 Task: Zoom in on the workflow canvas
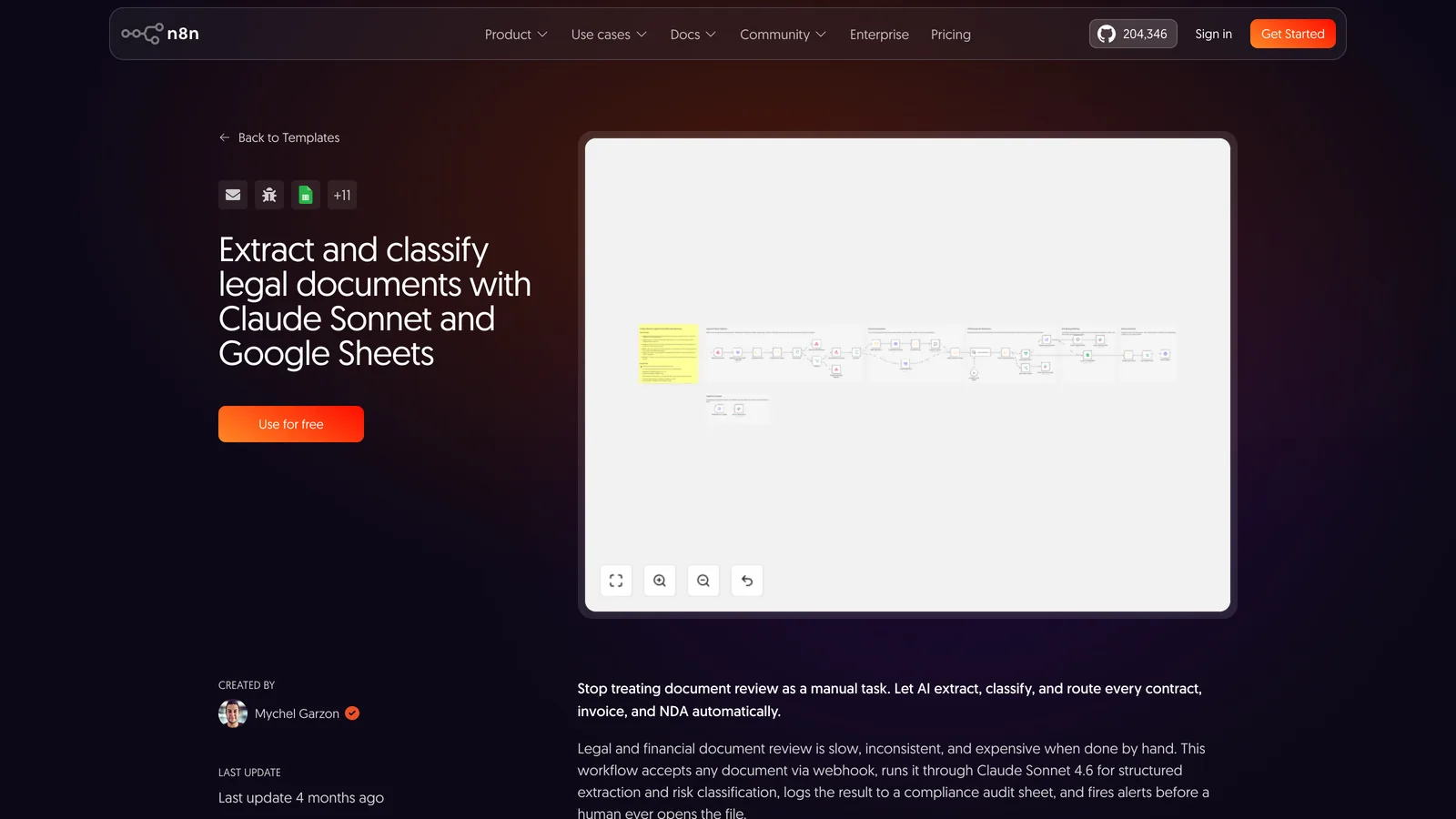tap(660, 581)
